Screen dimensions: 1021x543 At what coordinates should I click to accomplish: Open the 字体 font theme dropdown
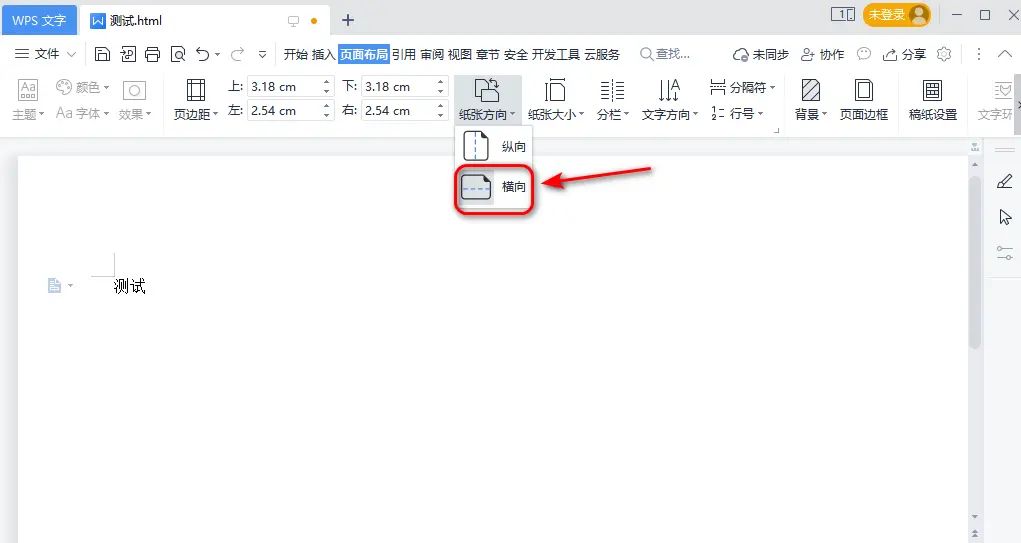tap(83, 113)
